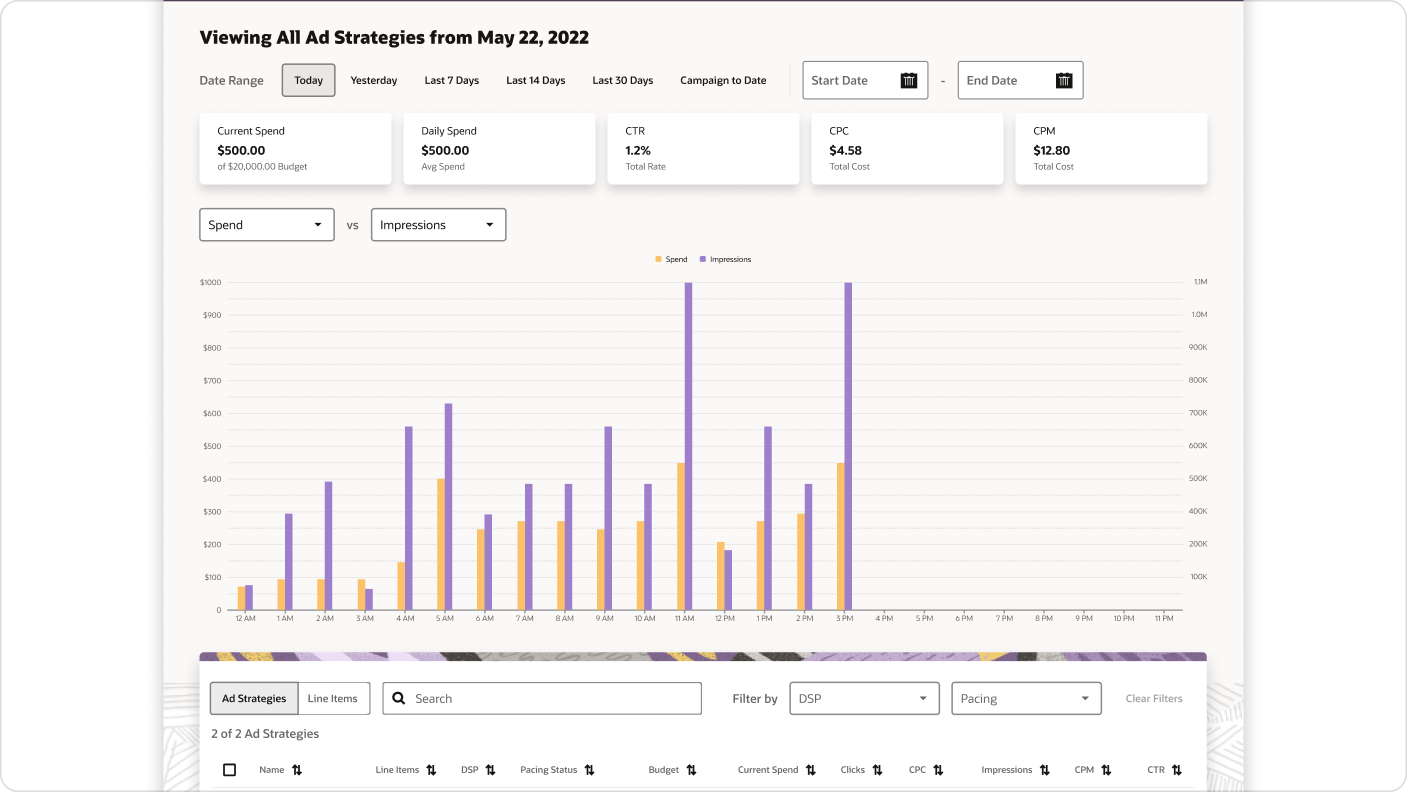
Task: Switch to Ad Strategies tab
Action: (x=254, y=698)
